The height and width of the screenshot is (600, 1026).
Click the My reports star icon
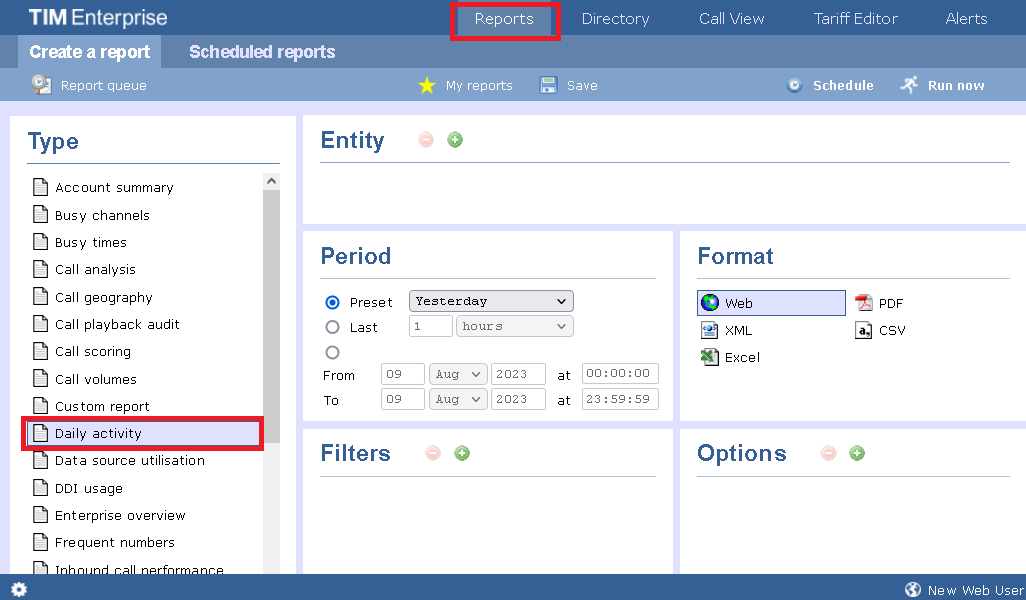(427, 85)
